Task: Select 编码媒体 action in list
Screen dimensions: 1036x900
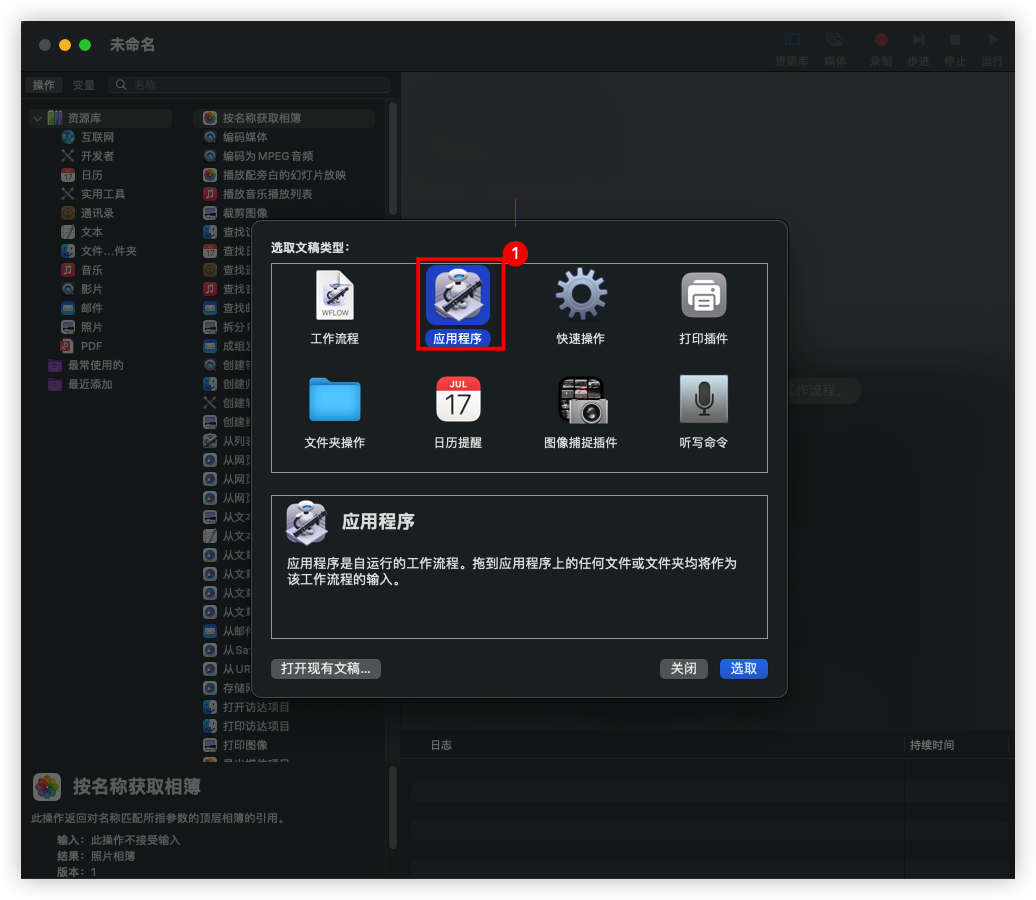Action: click(x=245, y=137)
